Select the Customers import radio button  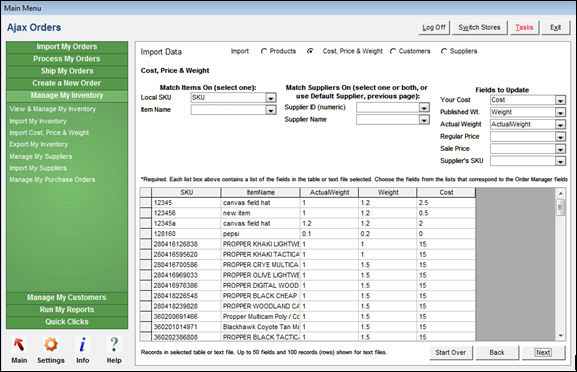point(393,52)
